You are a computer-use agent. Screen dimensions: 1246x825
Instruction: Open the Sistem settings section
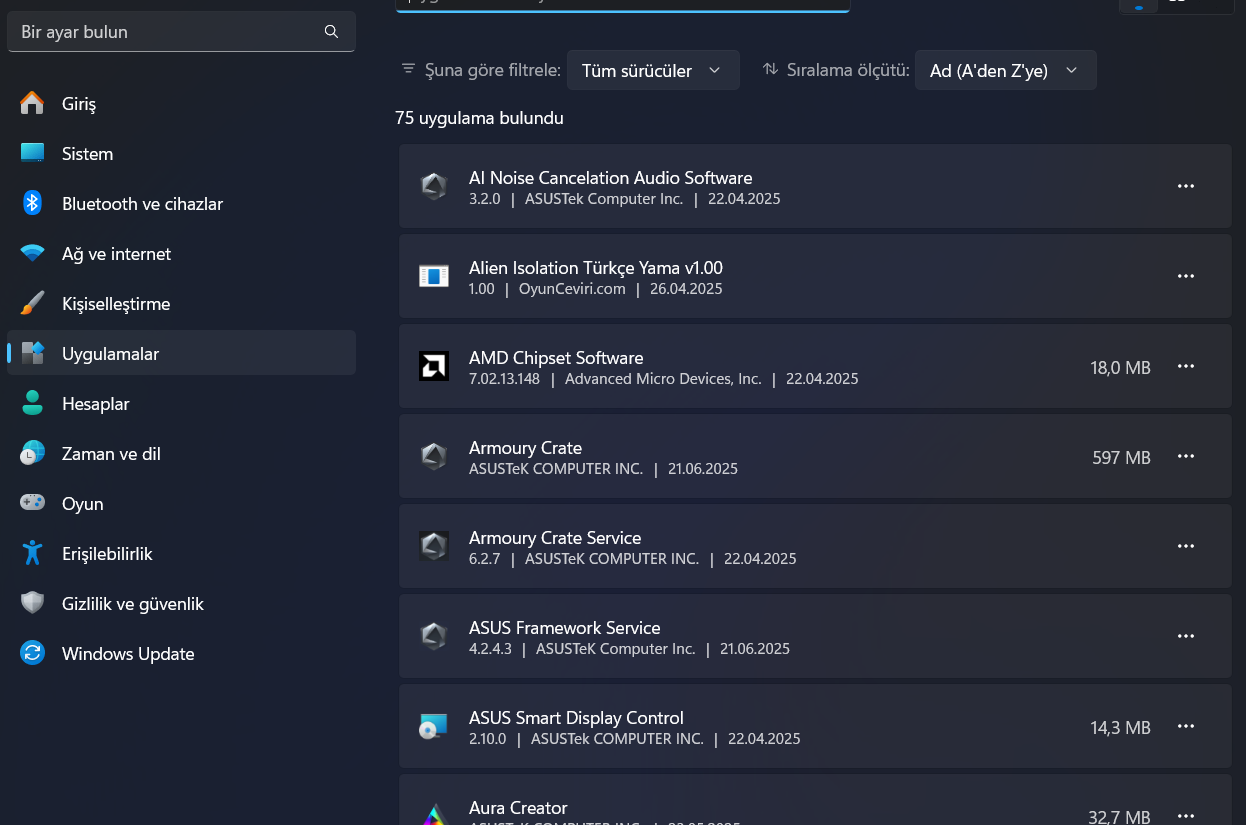(181, 153)
